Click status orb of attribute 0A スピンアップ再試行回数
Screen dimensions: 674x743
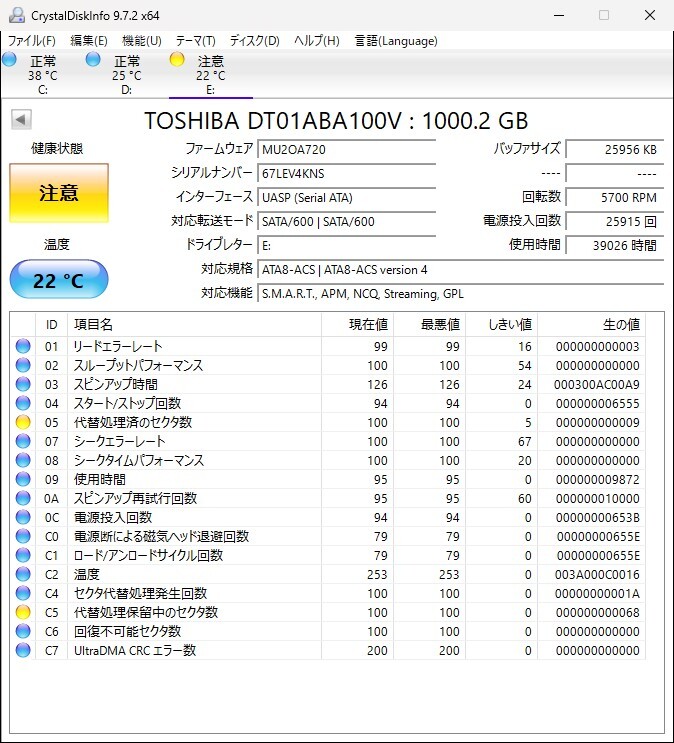click(23, 498)
